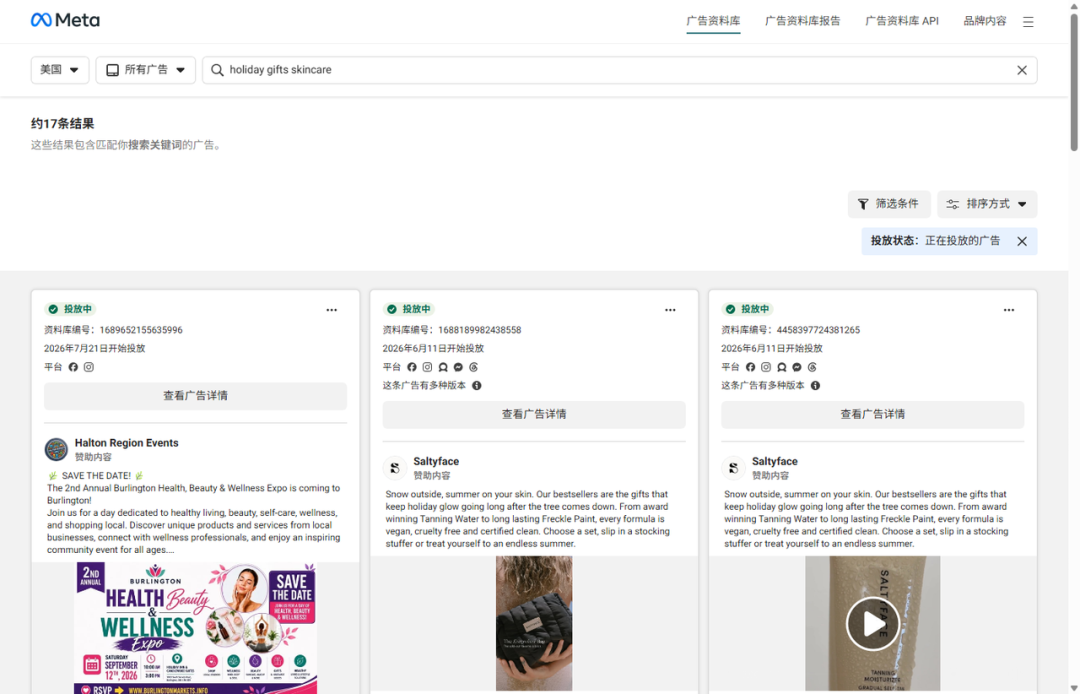Screen dimensions: 1080x694
Task: Click the 约17条结果 heading
Action: coord(63,124)
